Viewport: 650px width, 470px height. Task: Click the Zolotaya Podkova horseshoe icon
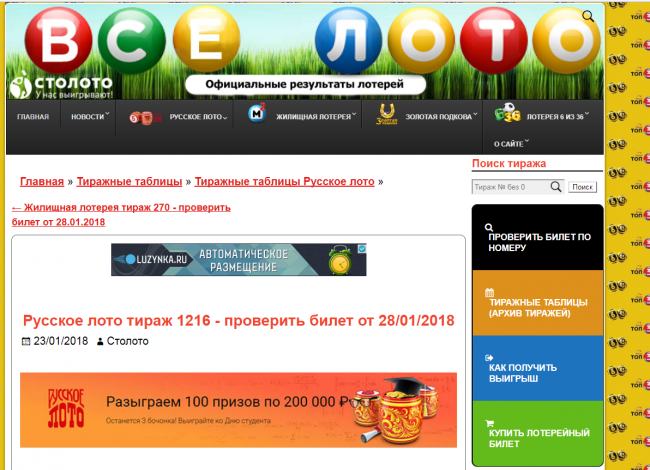387,114
